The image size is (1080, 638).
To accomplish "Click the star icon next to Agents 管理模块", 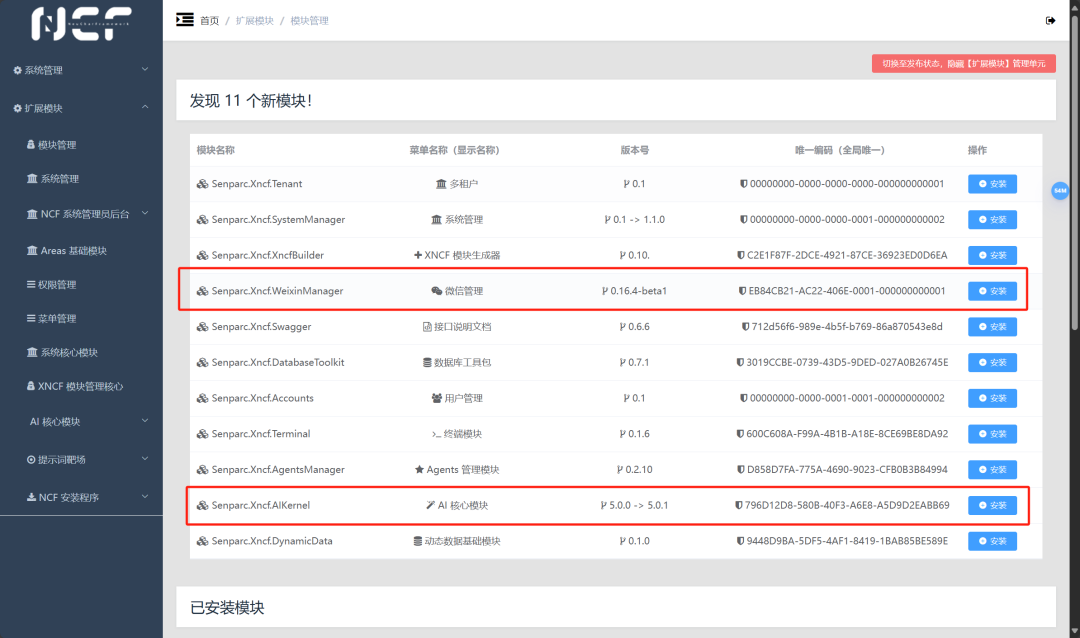I will (419, 470).
